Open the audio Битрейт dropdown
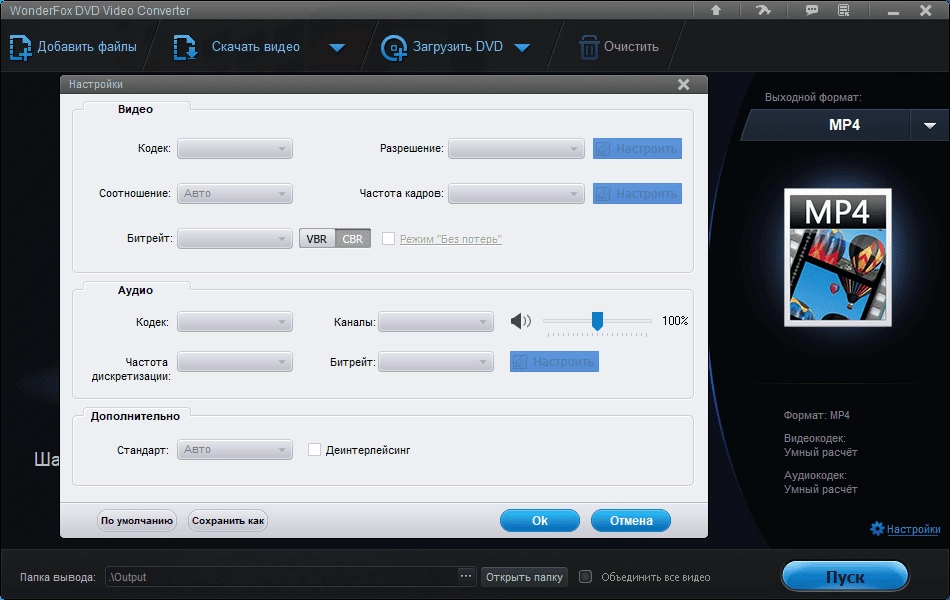Screen dimensions: 950x600 [x=436, y=362]
